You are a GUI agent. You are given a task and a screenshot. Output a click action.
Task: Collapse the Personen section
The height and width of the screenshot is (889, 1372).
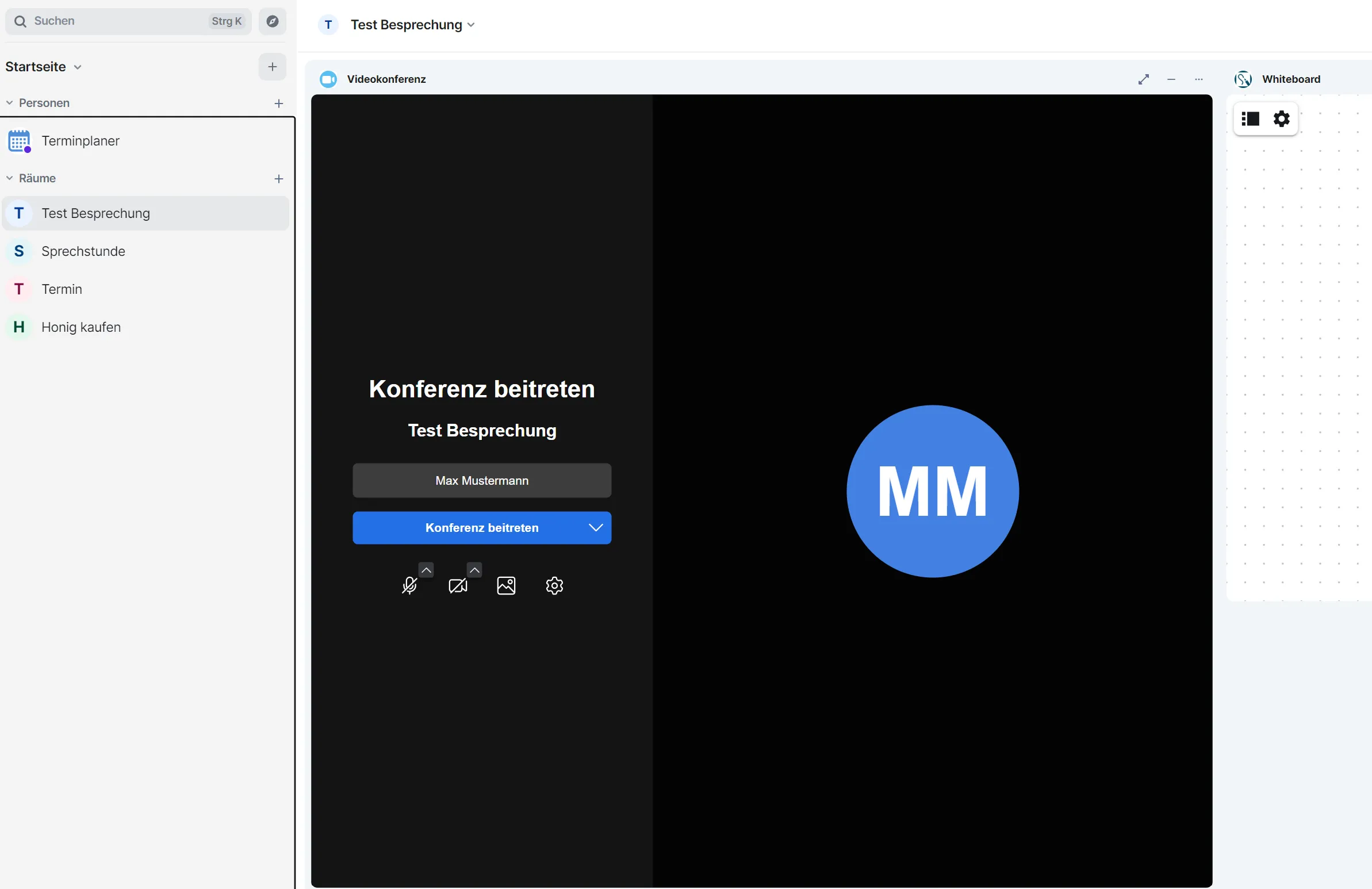(10, 102)
